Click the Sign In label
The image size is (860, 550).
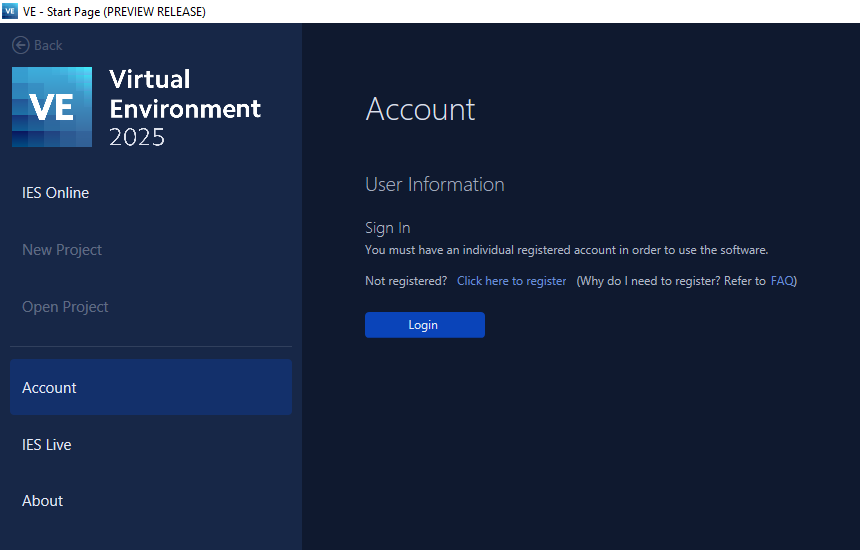pos(387,228)
